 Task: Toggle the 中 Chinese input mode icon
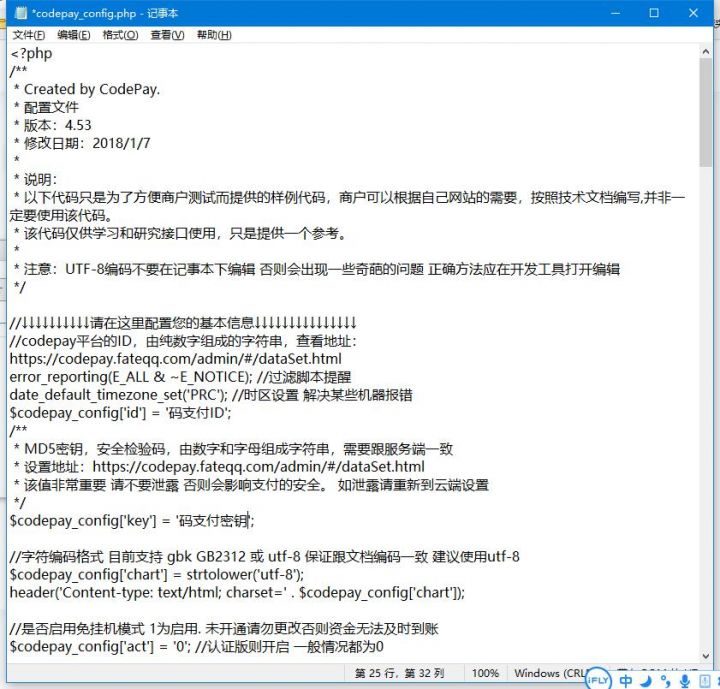625,680
